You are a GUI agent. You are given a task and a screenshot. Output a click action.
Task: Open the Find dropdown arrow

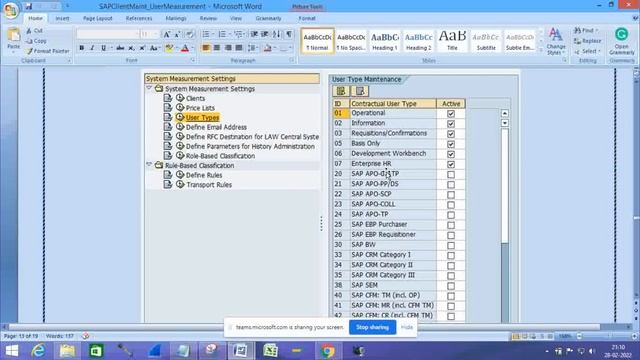[x=597, y=31]
